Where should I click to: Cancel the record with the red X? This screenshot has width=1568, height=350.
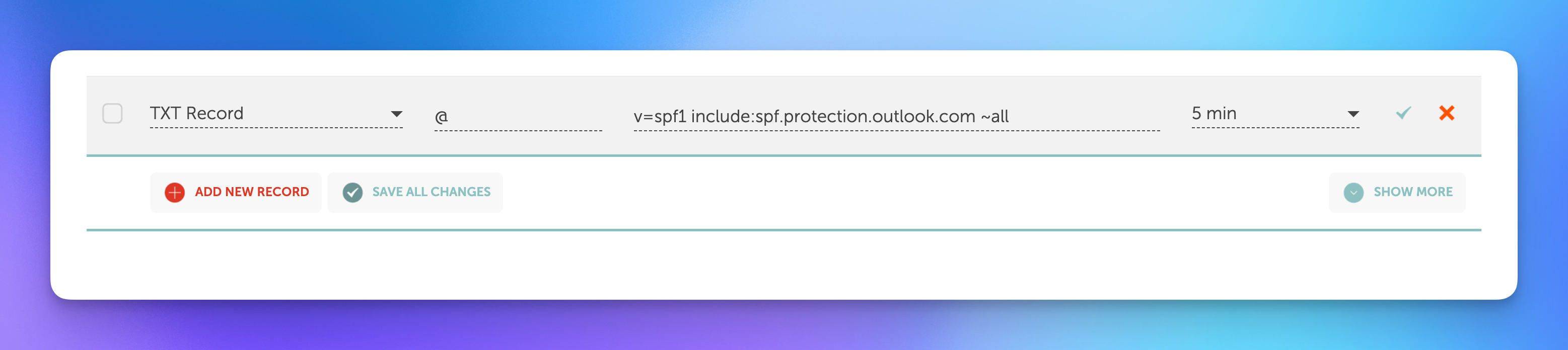[x=1446, y=113]
